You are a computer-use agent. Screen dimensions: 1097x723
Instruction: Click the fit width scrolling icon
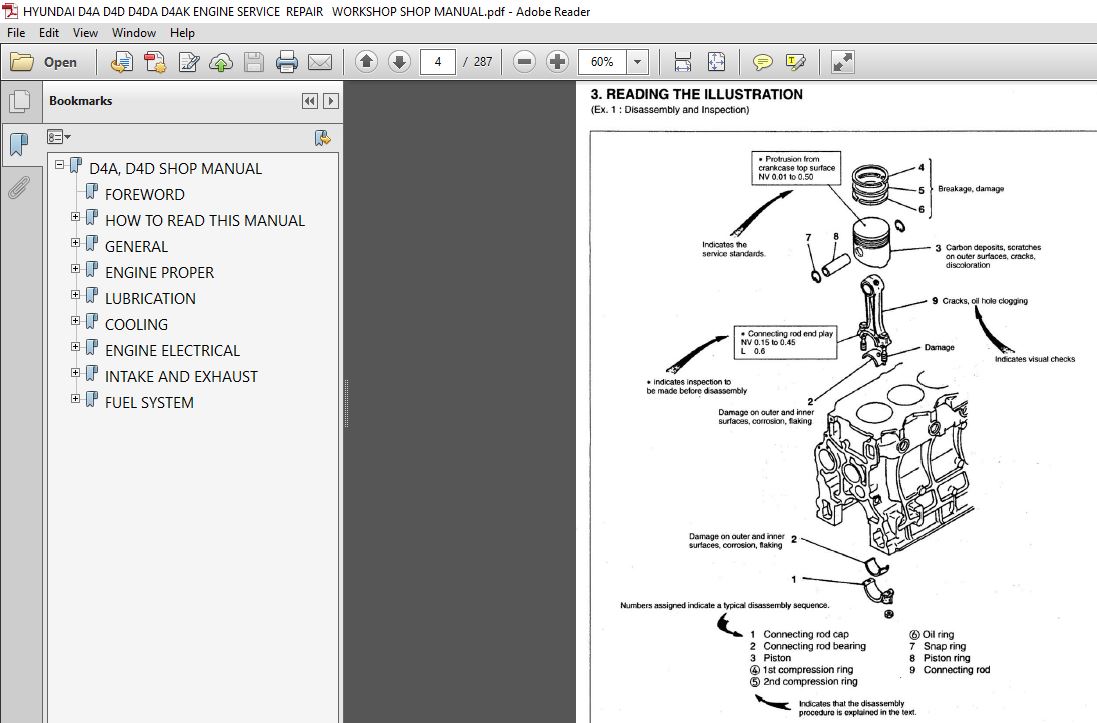click(x=683, y=62)
